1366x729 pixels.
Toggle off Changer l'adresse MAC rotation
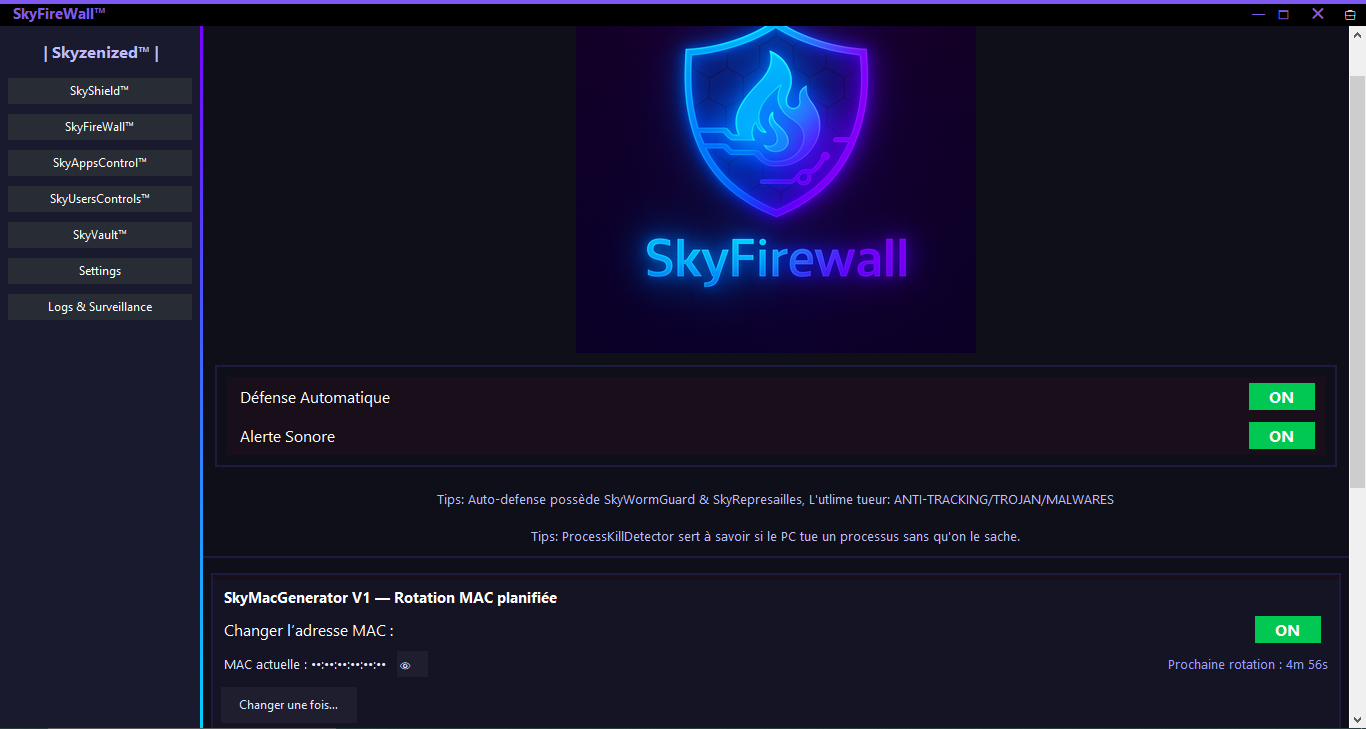point(1287,630)
